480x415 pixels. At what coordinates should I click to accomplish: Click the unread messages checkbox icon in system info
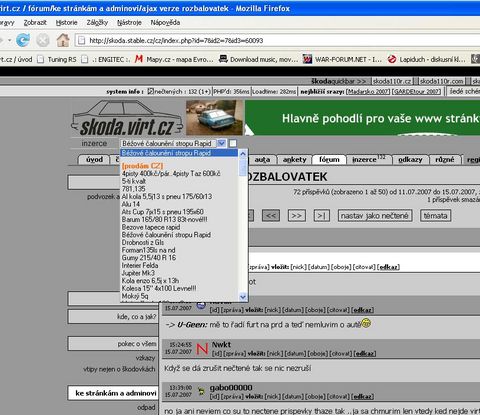(x=150, y=91)
